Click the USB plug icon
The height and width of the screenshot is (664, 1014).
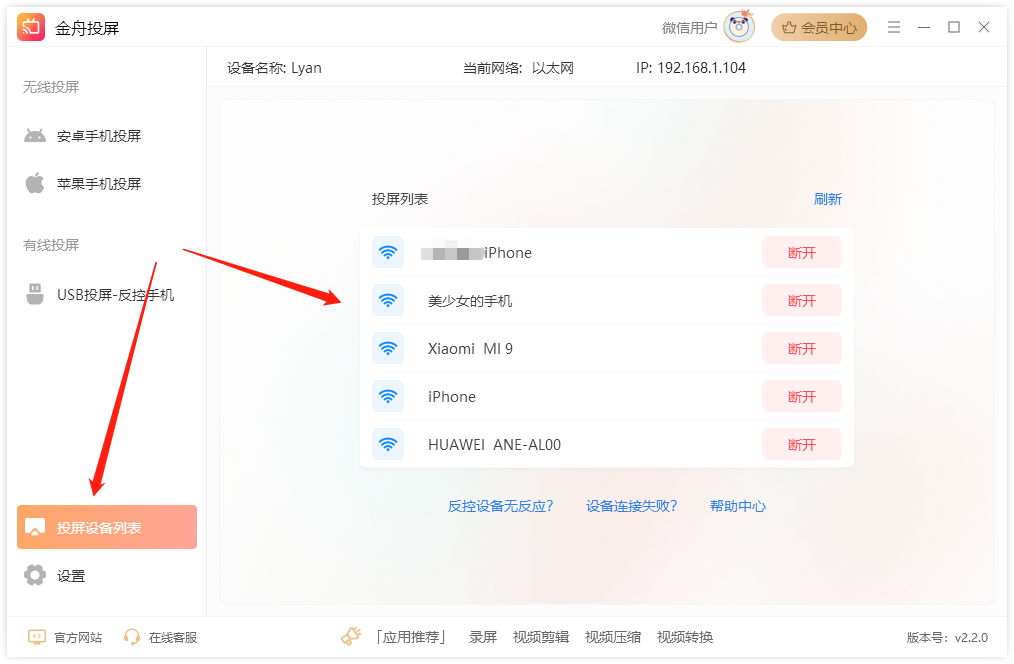click(x=35, y=294)
